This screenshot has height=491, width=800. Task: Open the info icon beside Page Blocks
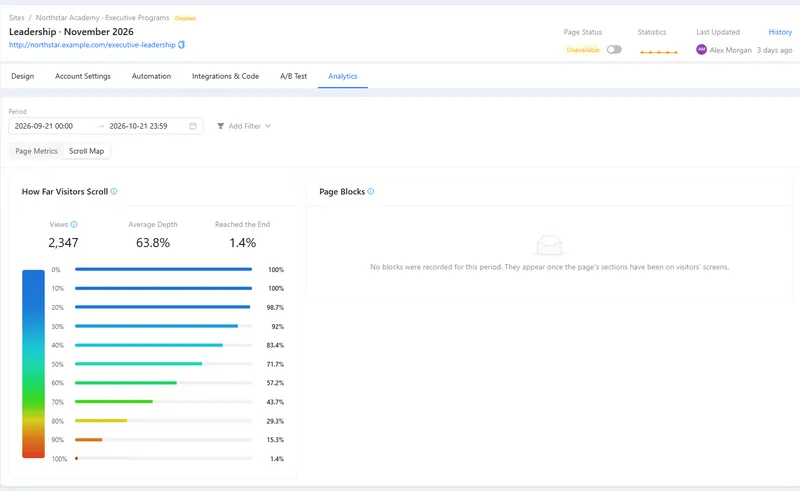pos(371,191)
